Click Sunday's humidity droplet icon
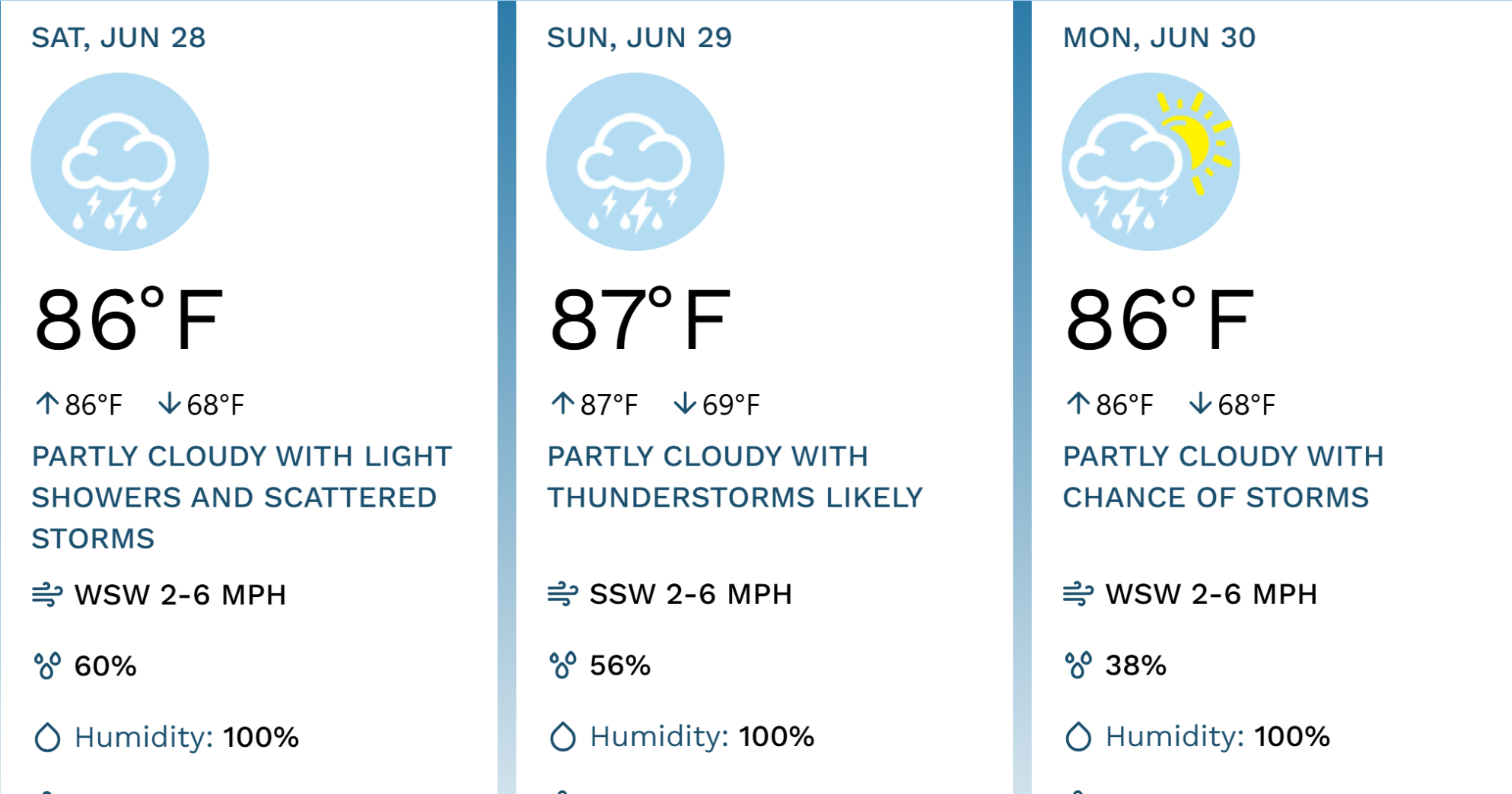 point(563,737)
